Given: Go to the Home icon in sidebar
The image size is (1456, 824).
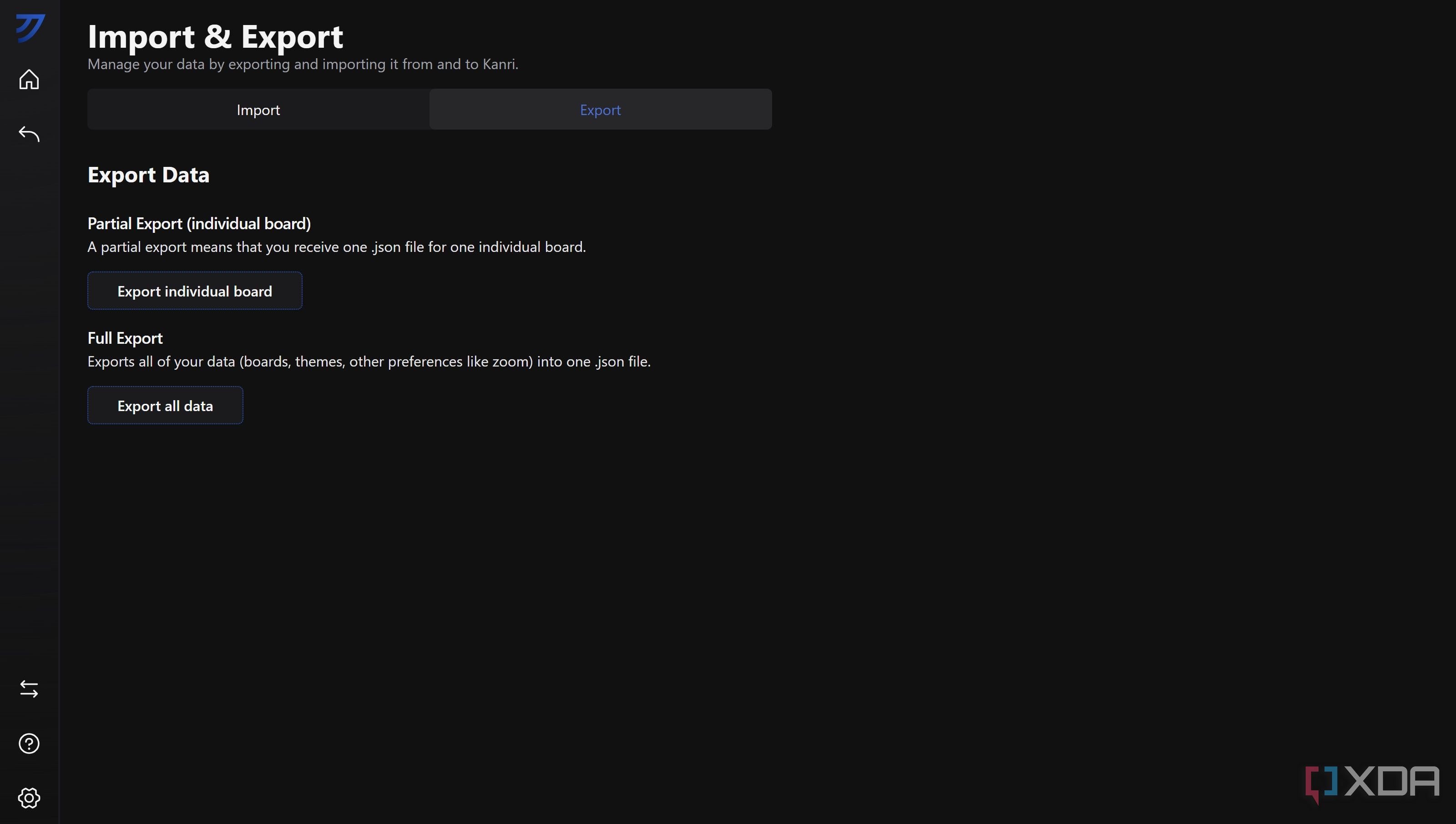Looking at the screenshot, I should pyautogui.click(x=29, y=79).
